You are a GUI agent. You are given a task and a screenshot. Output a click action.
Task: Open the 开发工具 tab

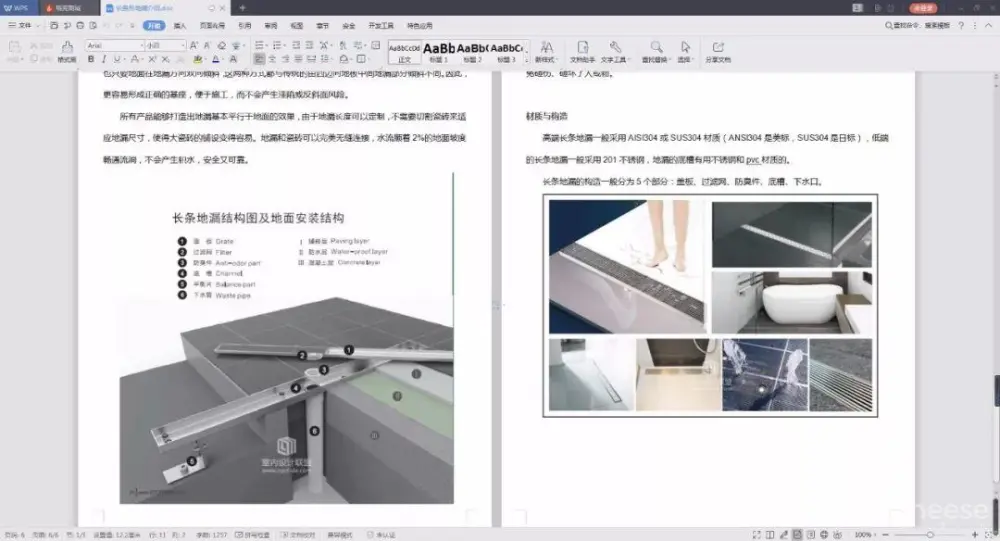tap(381, 26)
